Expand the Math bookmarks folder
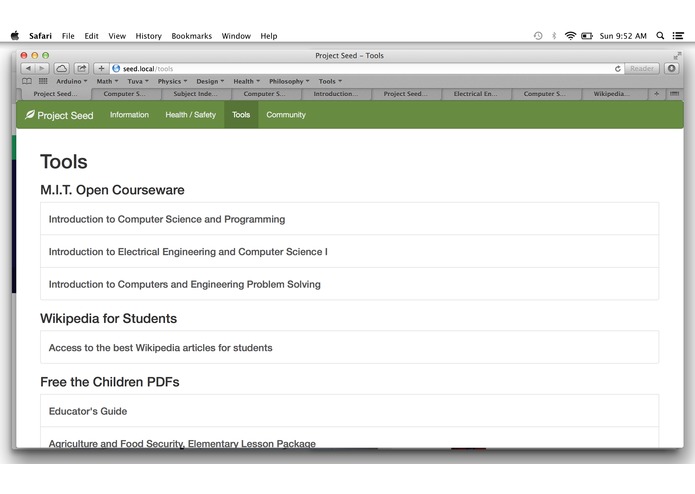 point(107,81)
